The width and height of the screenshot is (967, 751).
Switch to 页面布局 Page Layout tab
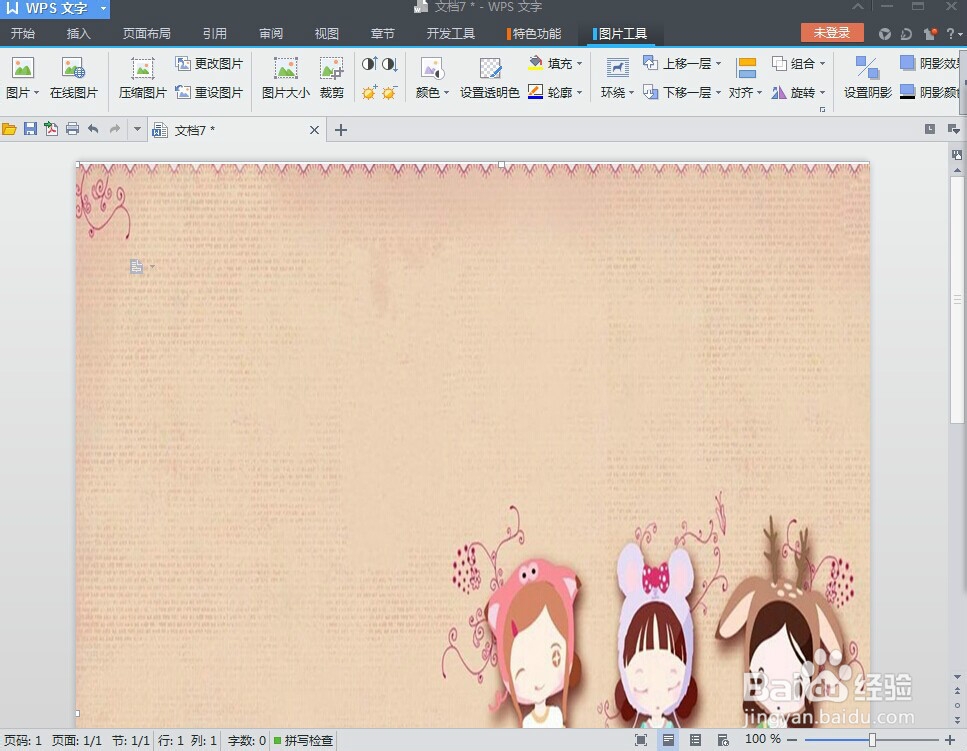click(147, 33)
